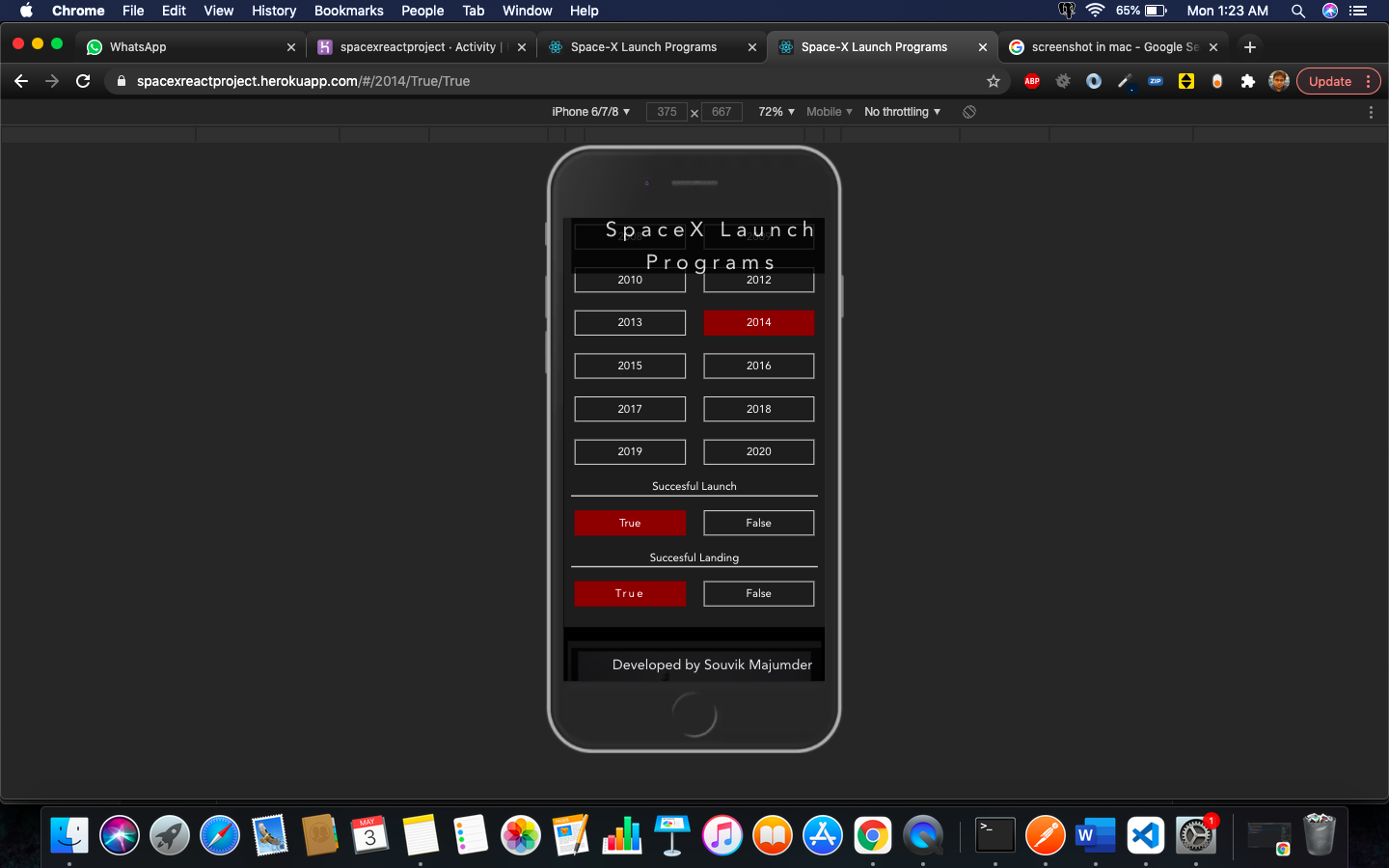Rotate the device viewport orientation
Screen dimensions: 1389x868
pyautogui.click(x=969, y=112)
